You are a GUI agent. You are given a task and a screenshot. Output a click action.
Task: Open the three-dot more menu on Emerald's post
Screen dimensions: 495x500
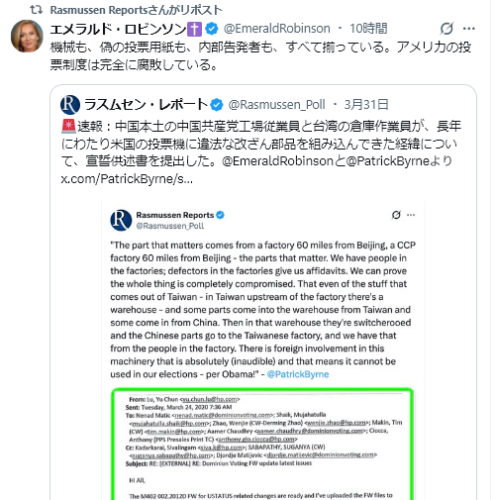(x=469, y=29)
